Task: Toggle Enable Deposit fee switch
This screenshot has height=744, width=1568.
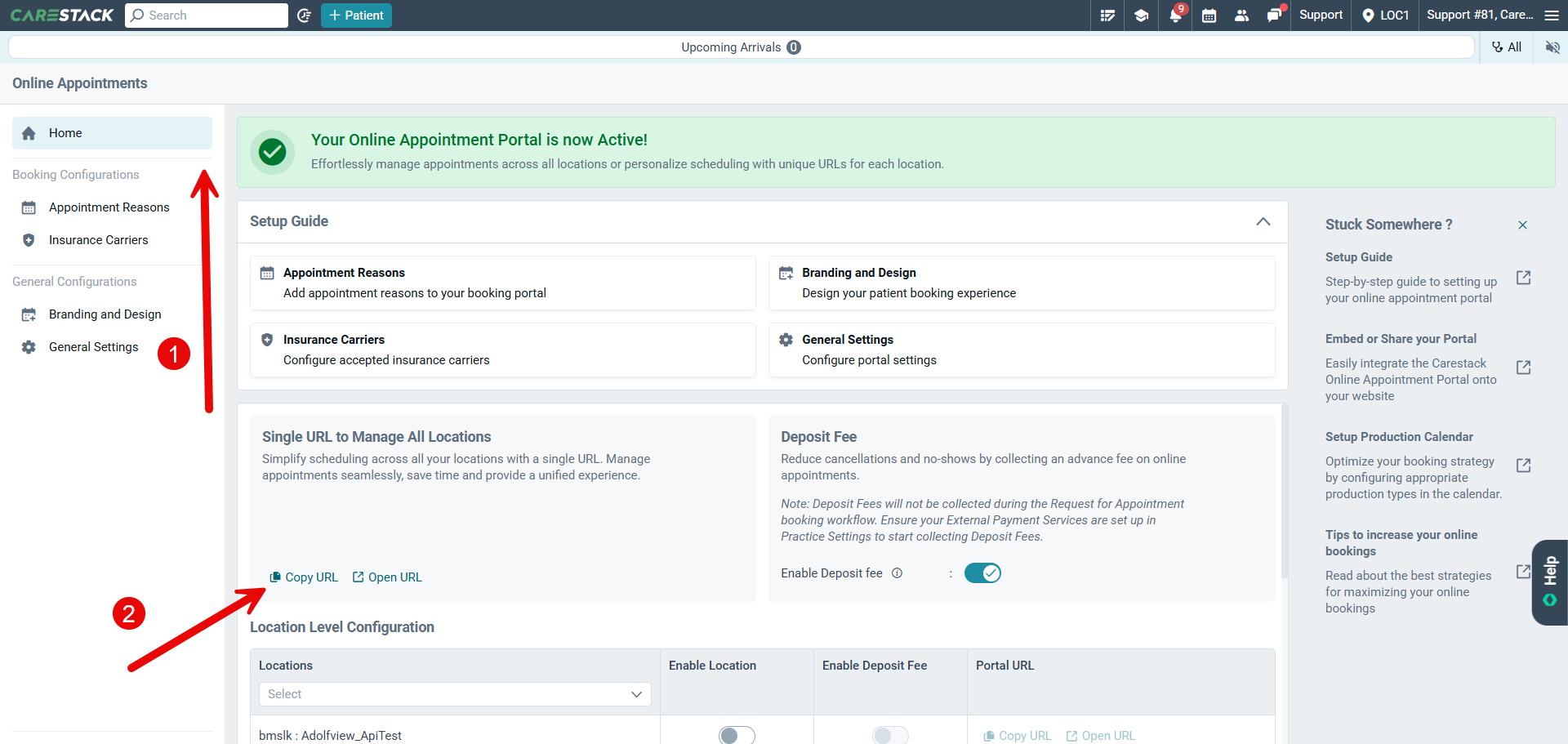Action: 982,573
